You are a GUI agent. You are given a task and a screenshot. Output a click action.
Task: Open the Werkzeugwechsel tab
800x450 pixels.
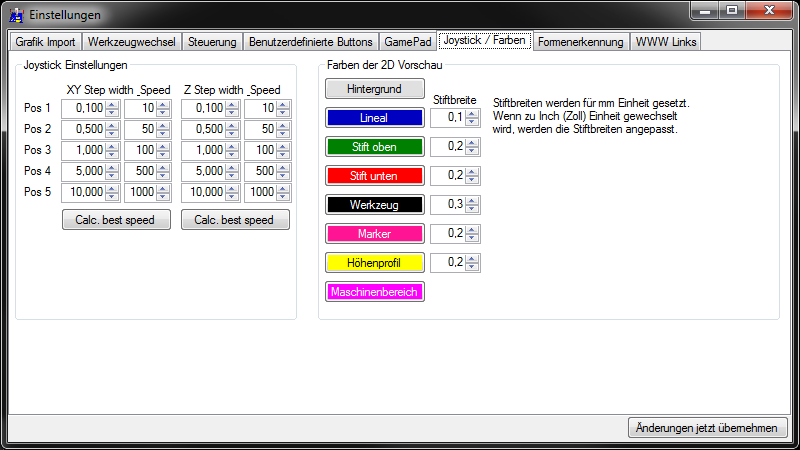point(132,42)
